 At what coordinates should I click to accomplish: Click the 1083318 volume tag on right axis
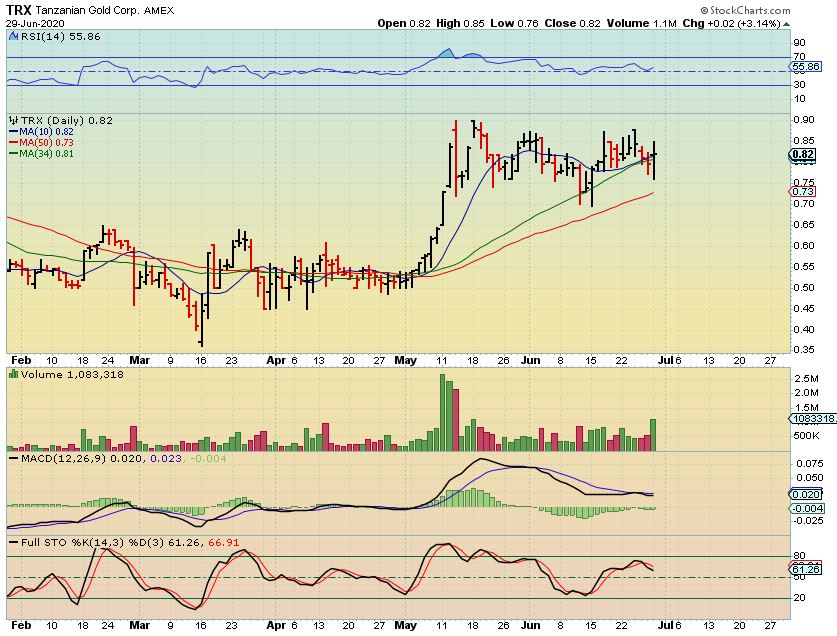click(x=812, y=419)
